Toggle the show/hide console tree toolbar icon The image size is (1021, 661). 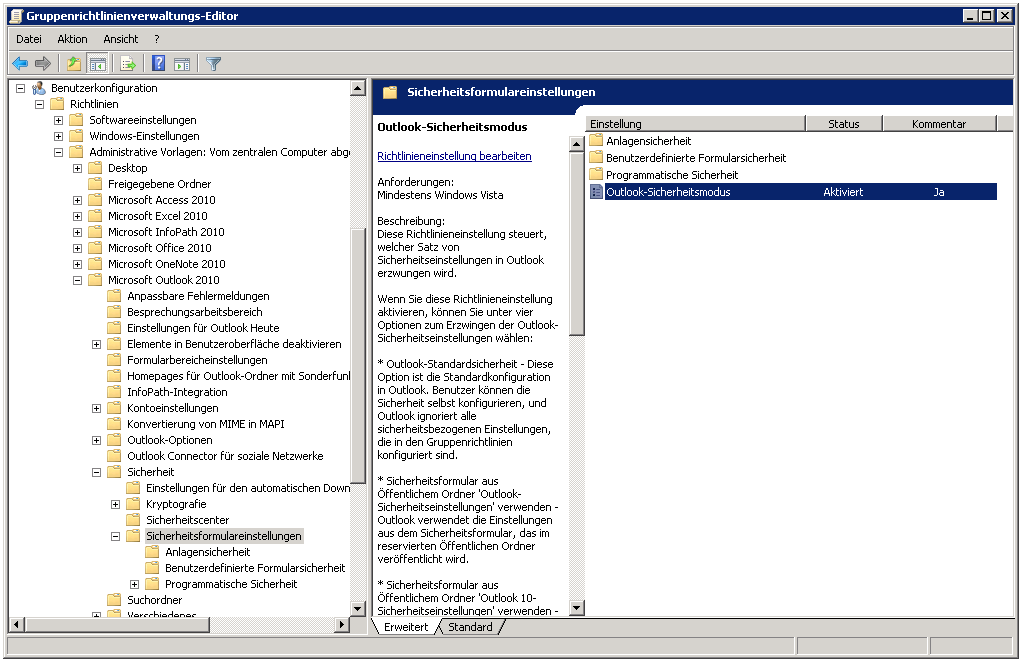pos(98,63)
